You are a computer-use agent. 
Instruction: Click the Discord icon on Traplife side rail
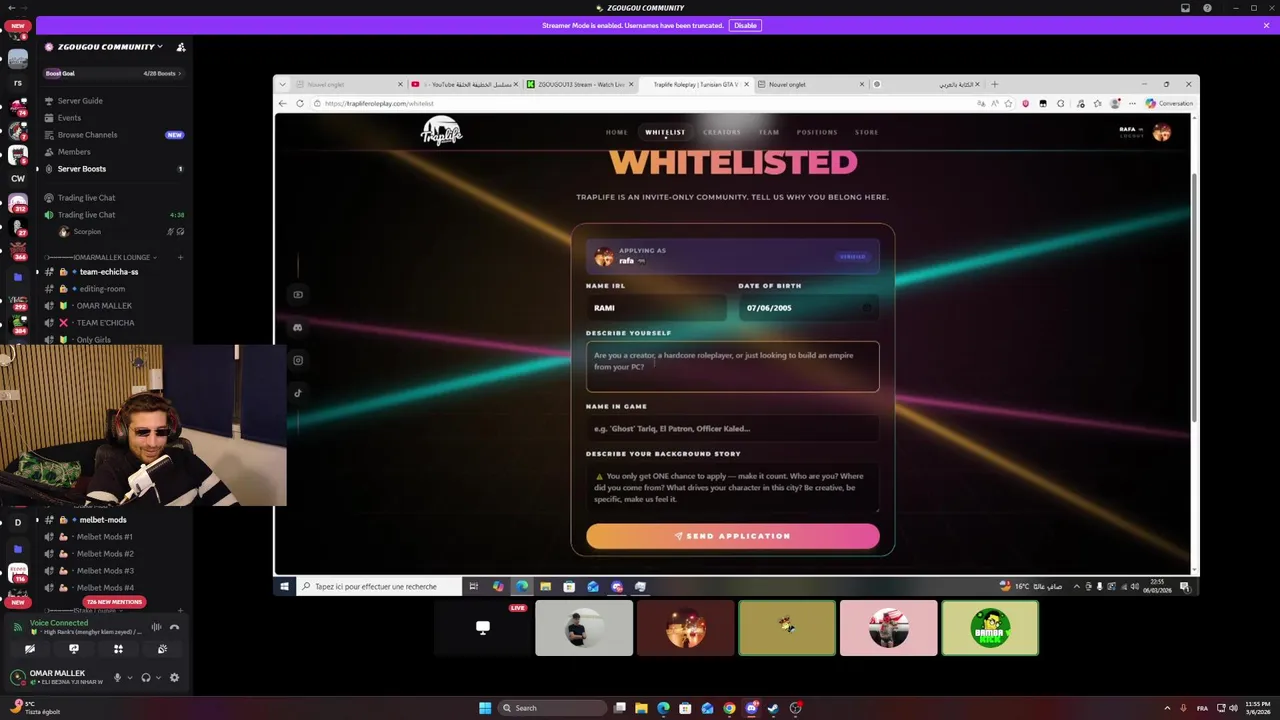(298, 328)
